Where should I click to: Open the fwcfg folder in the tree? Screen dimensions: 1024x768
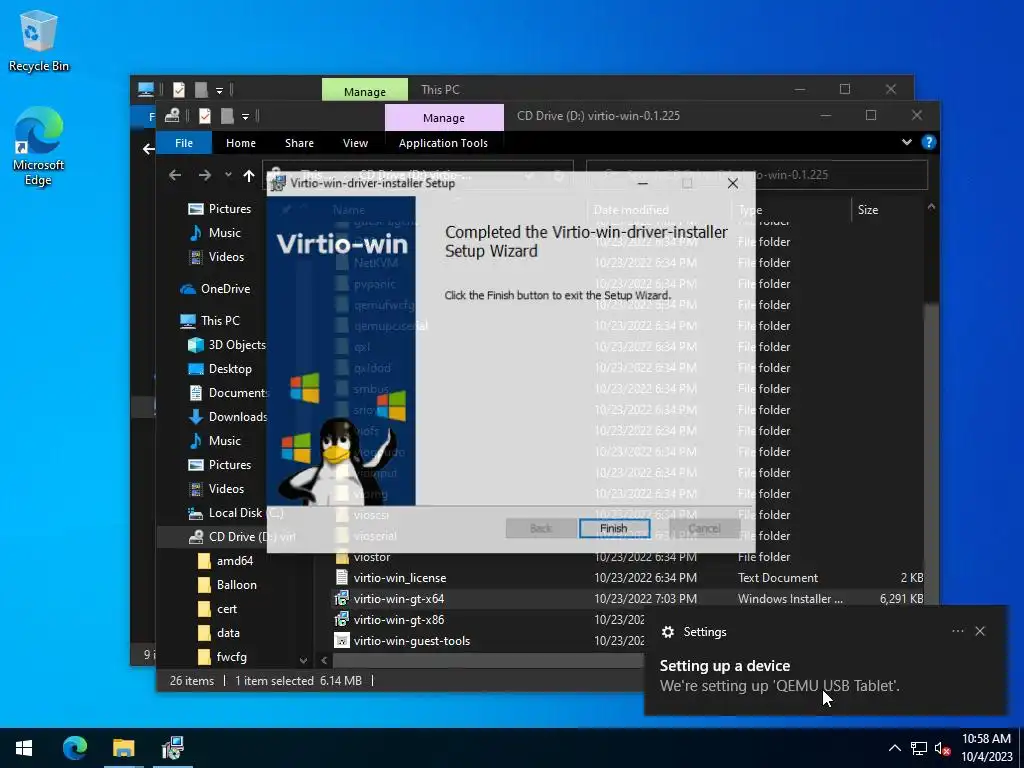[x=222, y=657]
